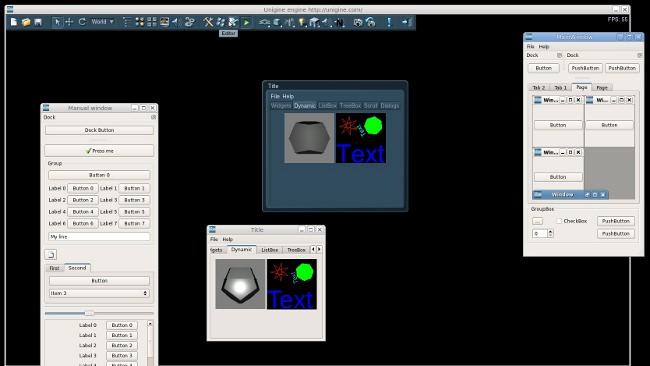Click the ellipsis button in GroupBox
The image size is (650, 366).
point(537,221)
